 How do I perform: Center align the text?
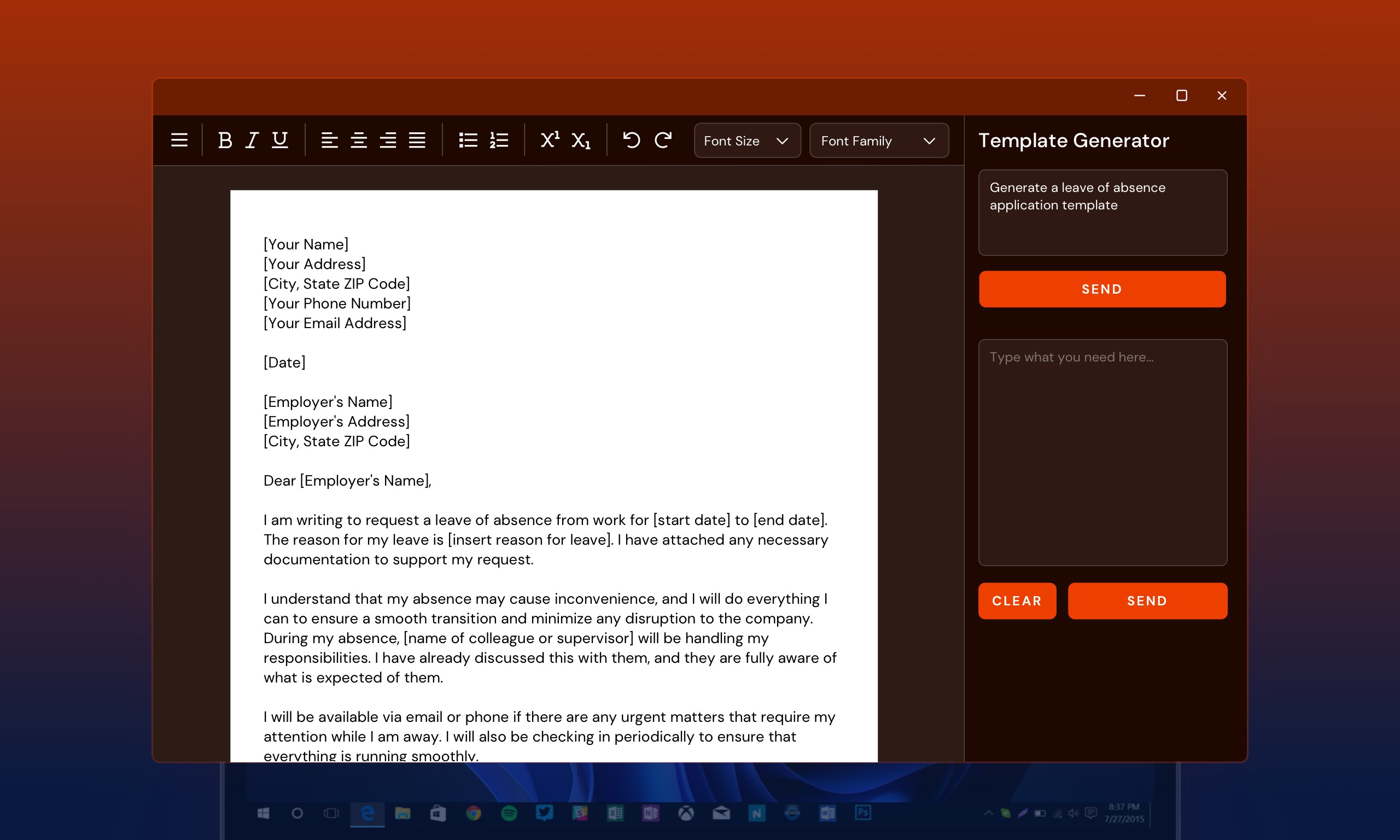[359, 140]
